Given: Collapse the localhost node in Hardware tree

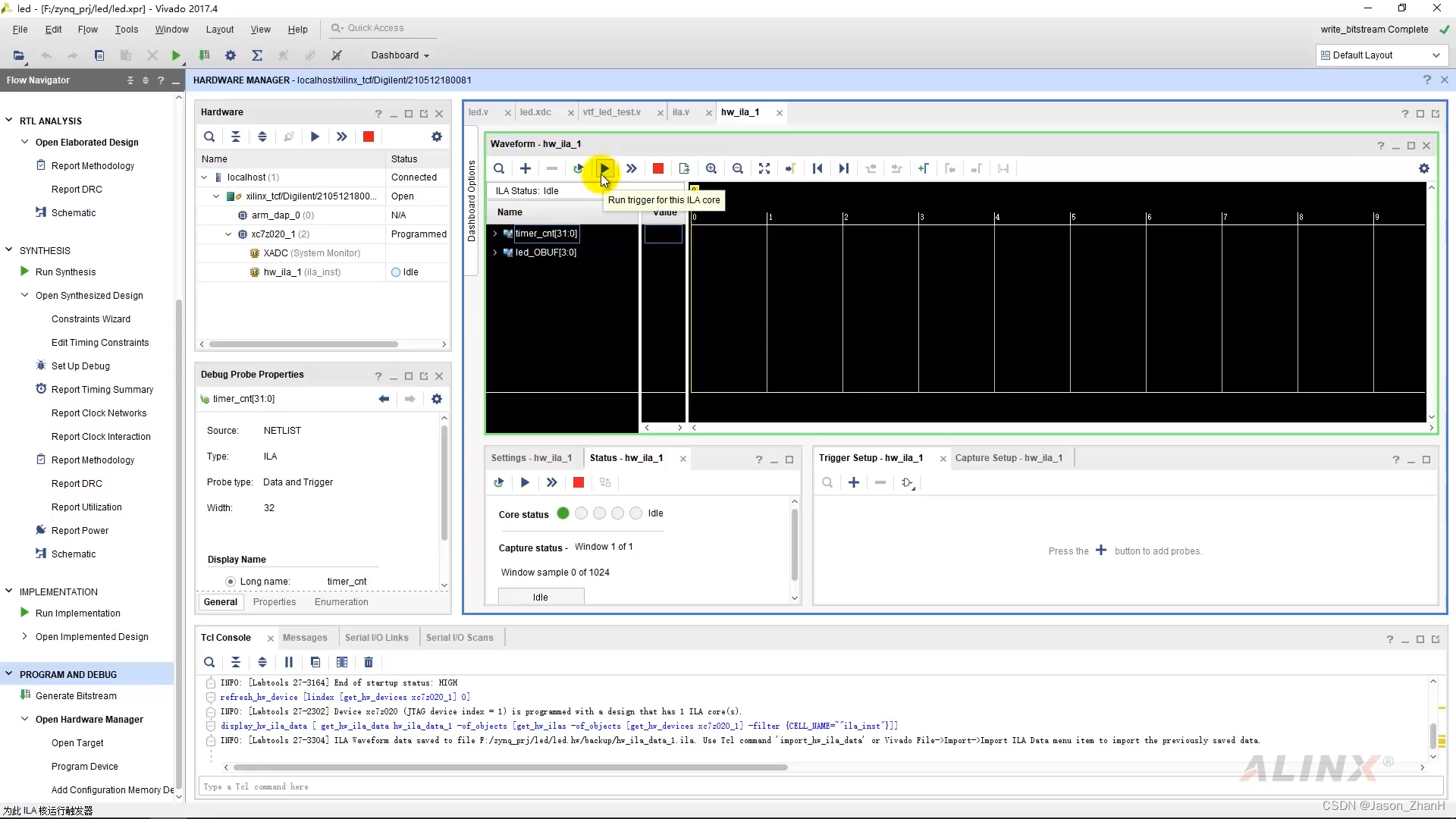Looking at the screenshot, I should (203, 177).
